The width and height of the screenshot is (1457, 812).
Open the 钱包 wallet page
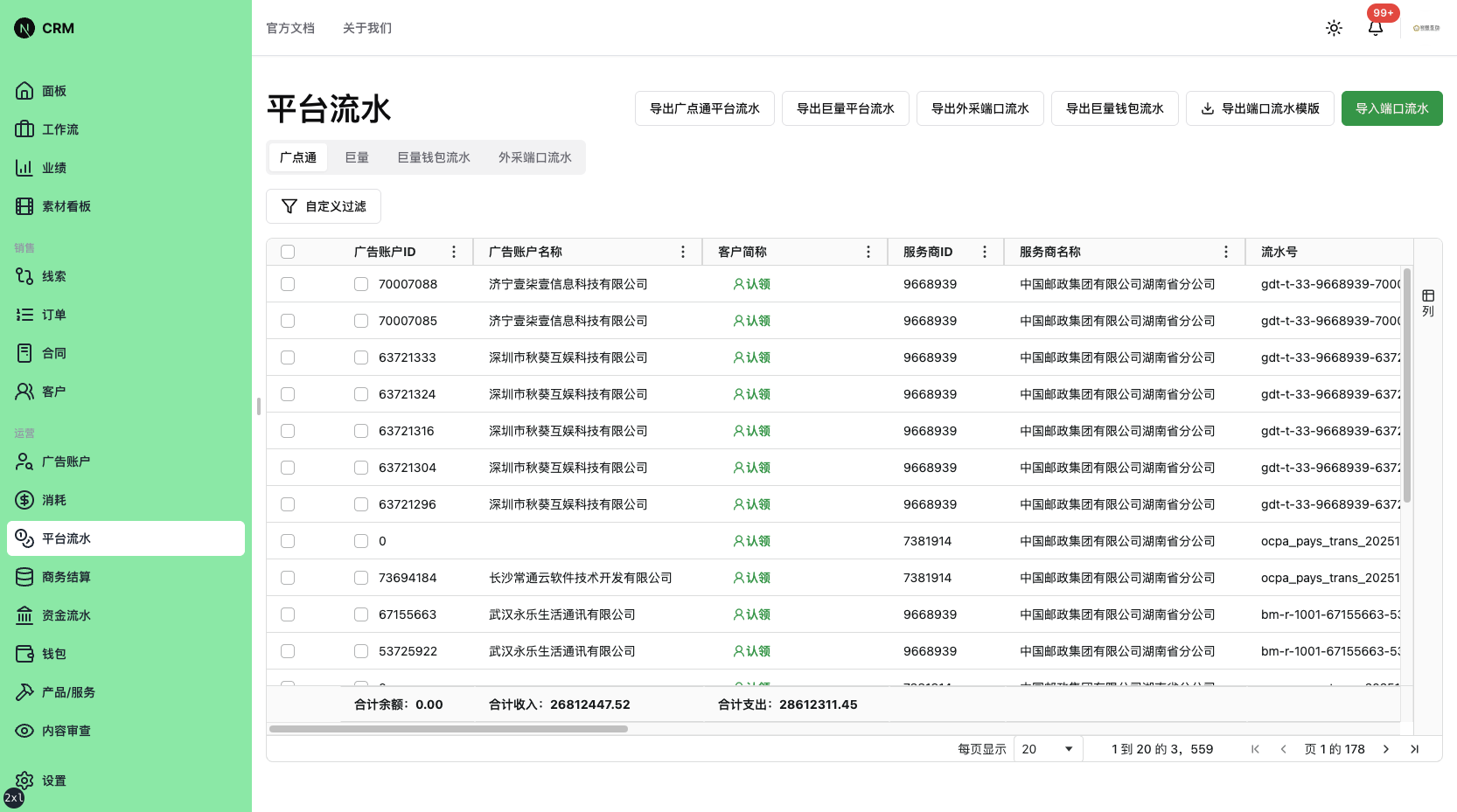coord(54,654)
